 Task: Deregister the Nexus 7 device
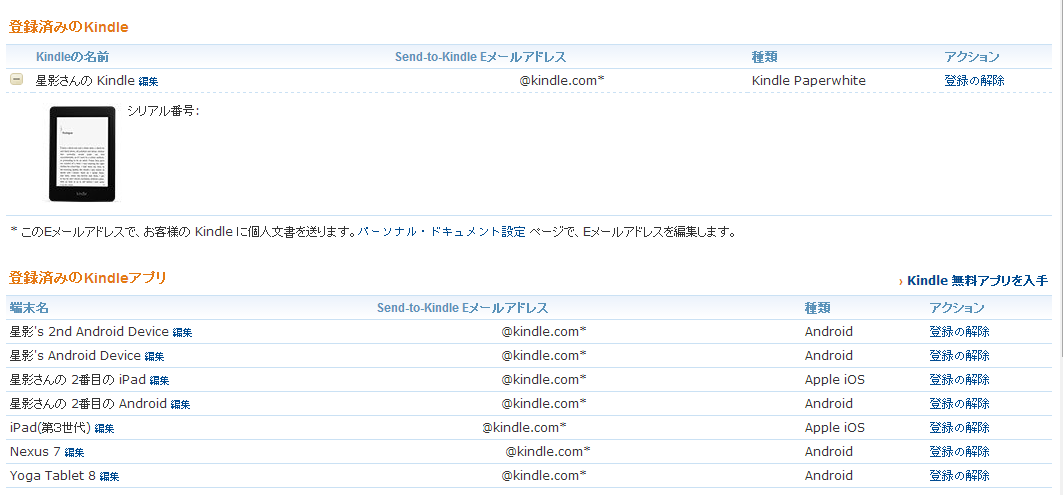pyautogui.click(x=959, y=452)
